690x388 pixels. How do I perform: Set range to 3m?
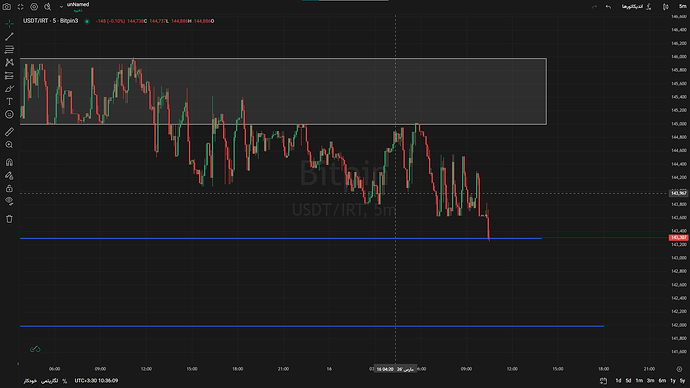[650, 381]
